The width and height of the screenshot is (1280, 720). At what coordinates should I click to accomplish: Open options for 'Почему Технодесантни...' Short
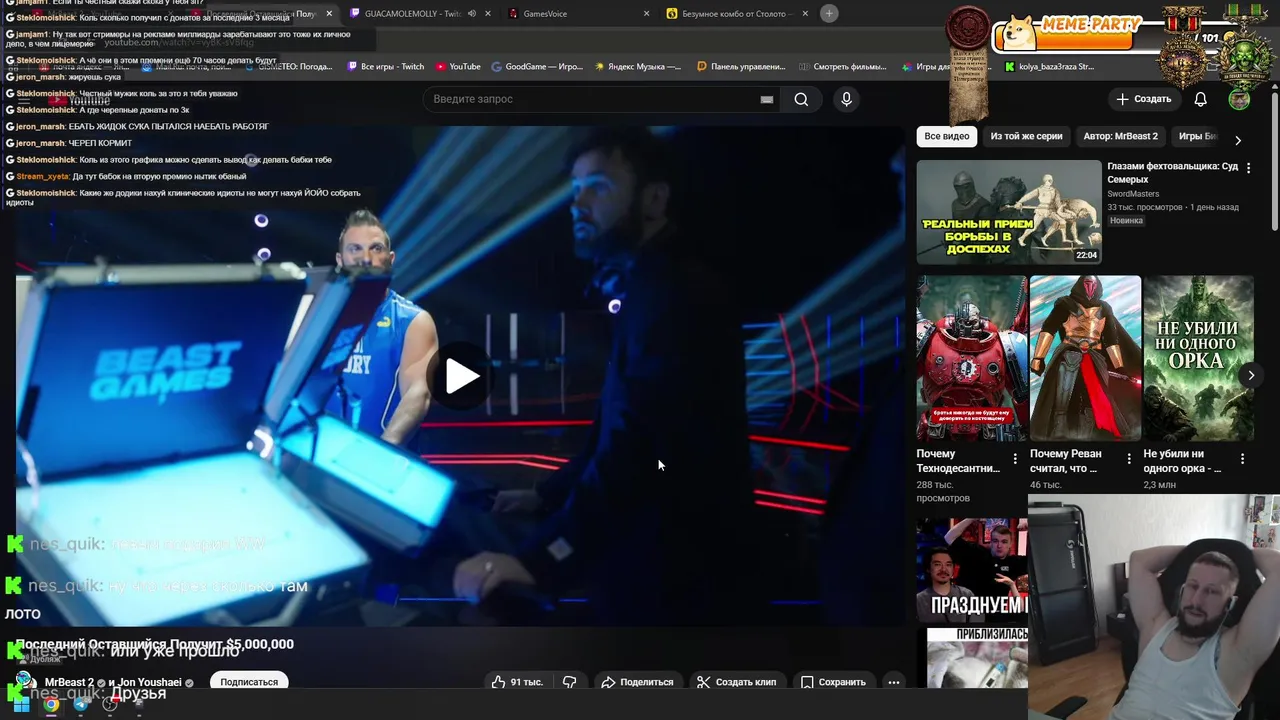pos(1015,459)
